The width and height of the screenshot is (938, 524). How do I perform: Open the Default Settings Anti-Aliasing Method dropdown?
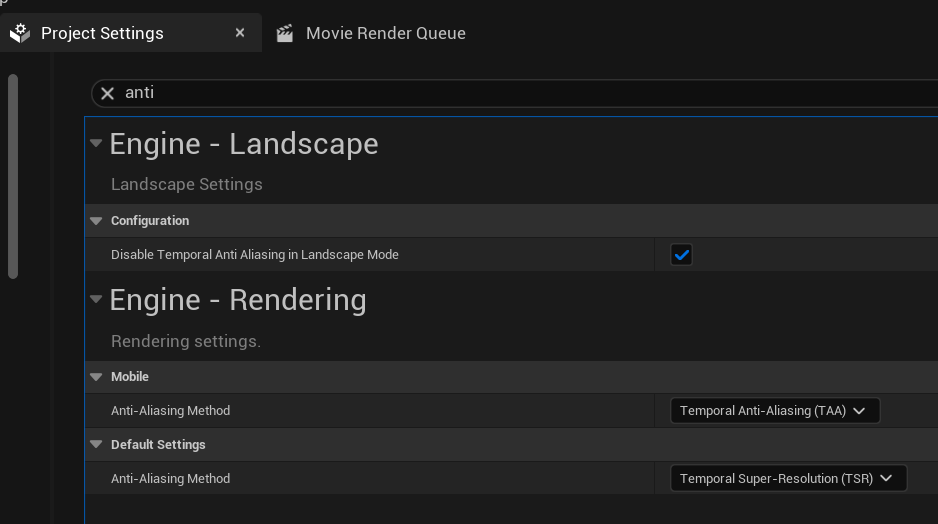click(788, 479)
